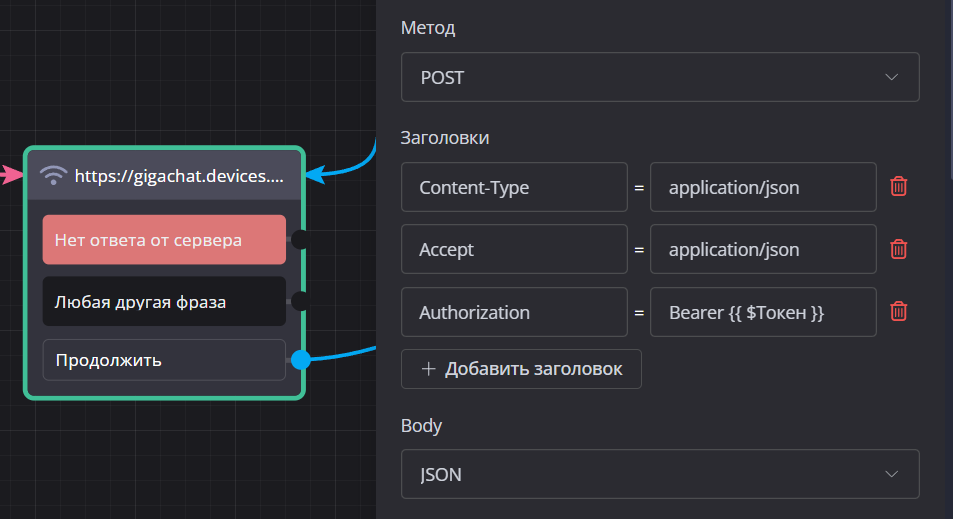953x519 pixels.
Task: Select the Продолжить branch in the node
Action: click(164, 360)
